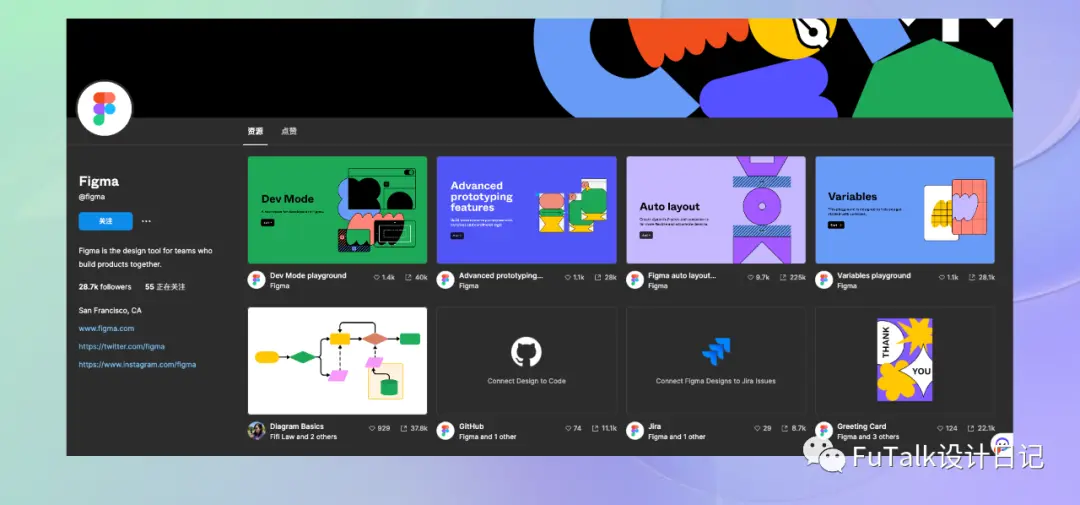Like the Dev Mode playground heart icon
Image resolution: width=1080 pixels, height=505 pixels.
tap(377, 277)
